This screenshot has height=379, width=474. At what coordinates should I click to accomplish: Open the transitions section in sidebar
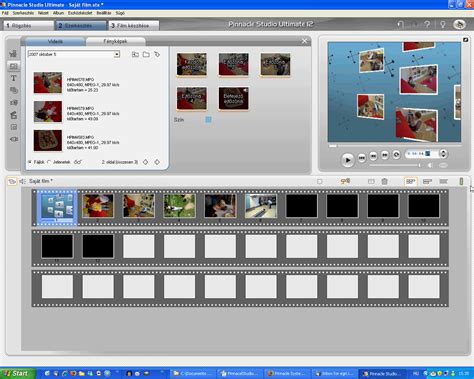13,66
